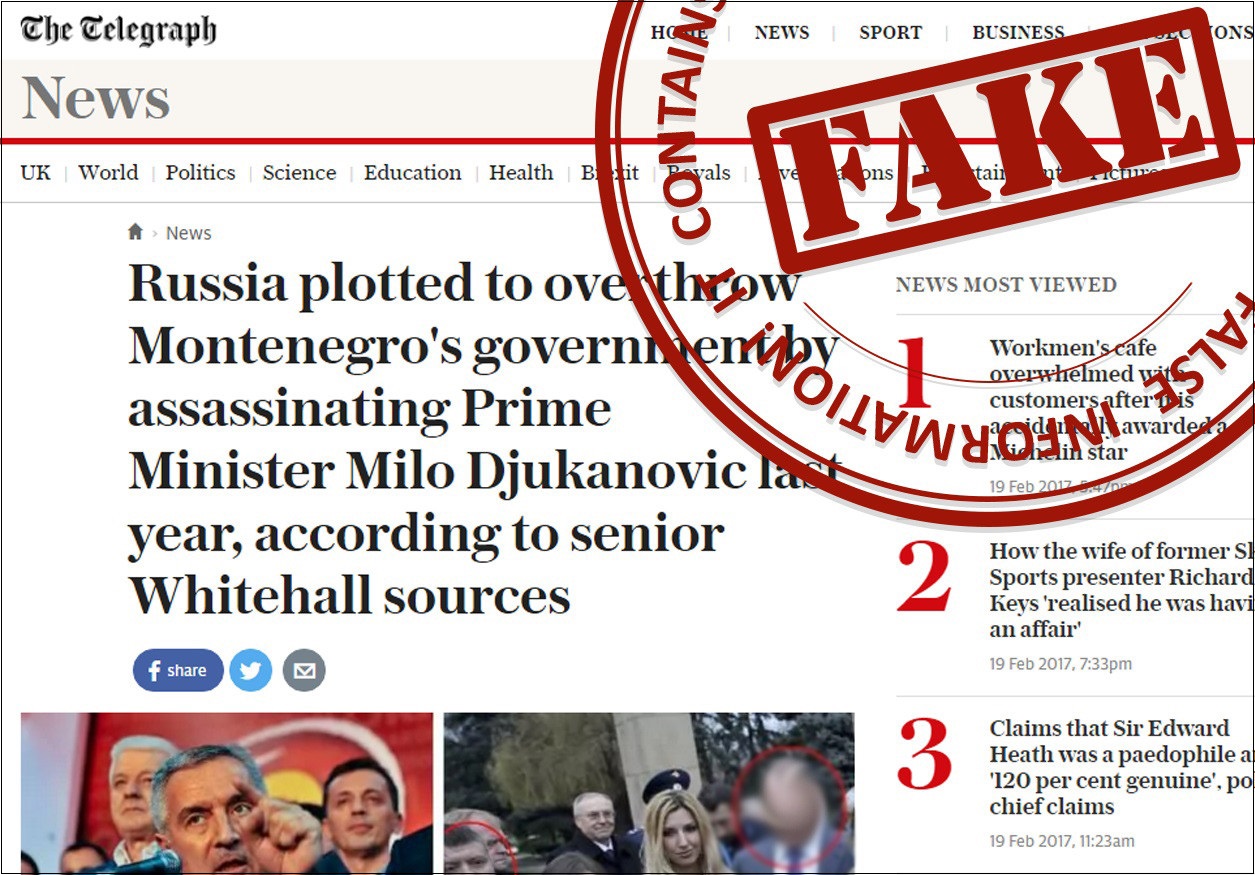
Task: Open the Politics section tab
Action: pyautogui.click(x=200, y=172)
